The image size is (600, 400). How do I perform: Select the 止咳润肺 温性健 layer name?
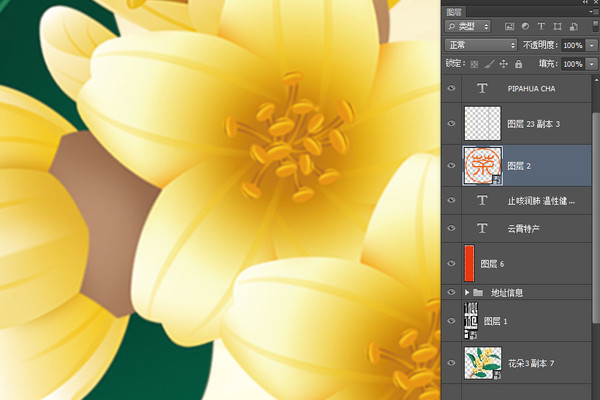[541, 201]
